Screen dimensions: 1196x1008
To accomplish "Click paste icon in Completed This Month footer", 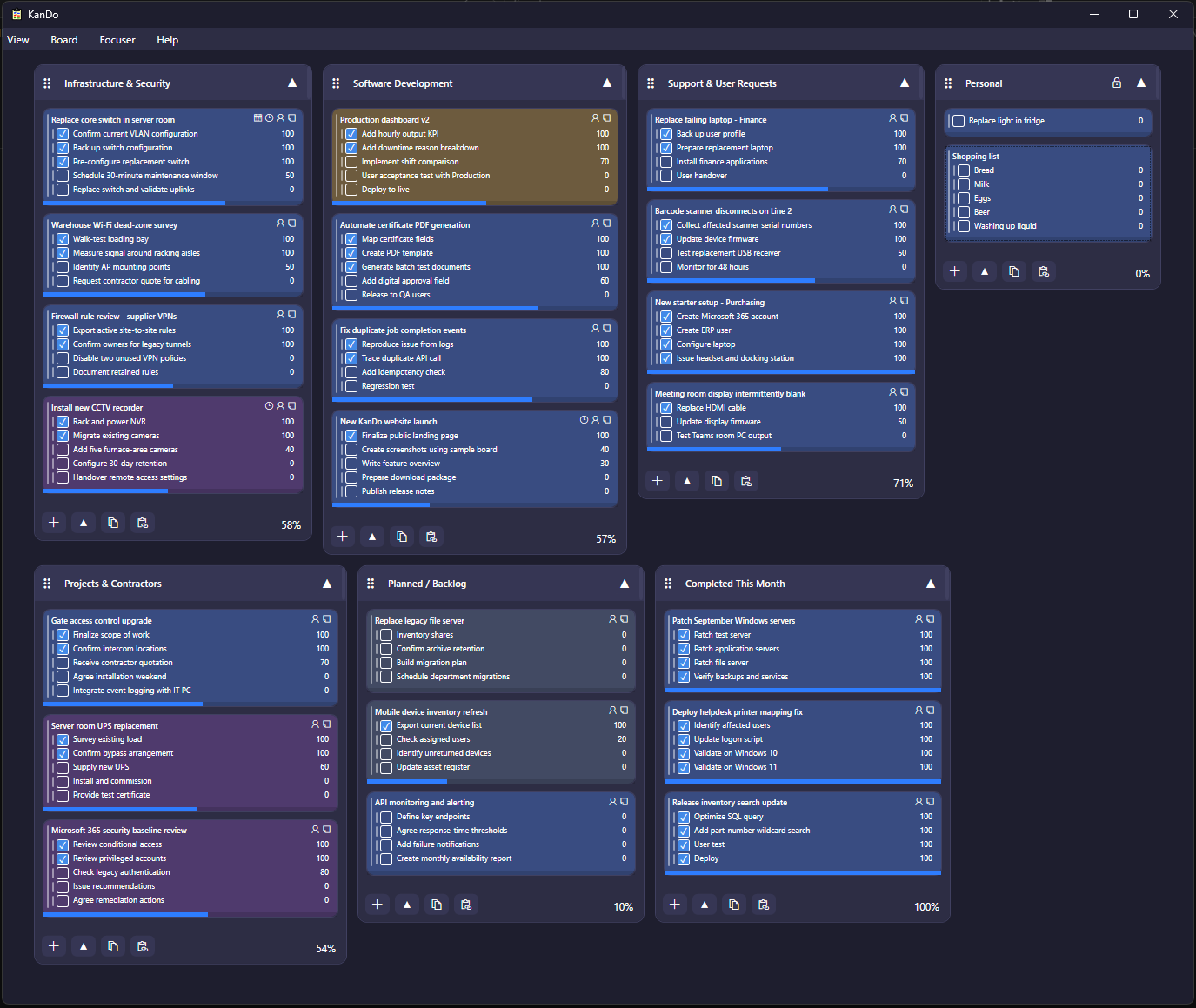I will click(764, 905).
